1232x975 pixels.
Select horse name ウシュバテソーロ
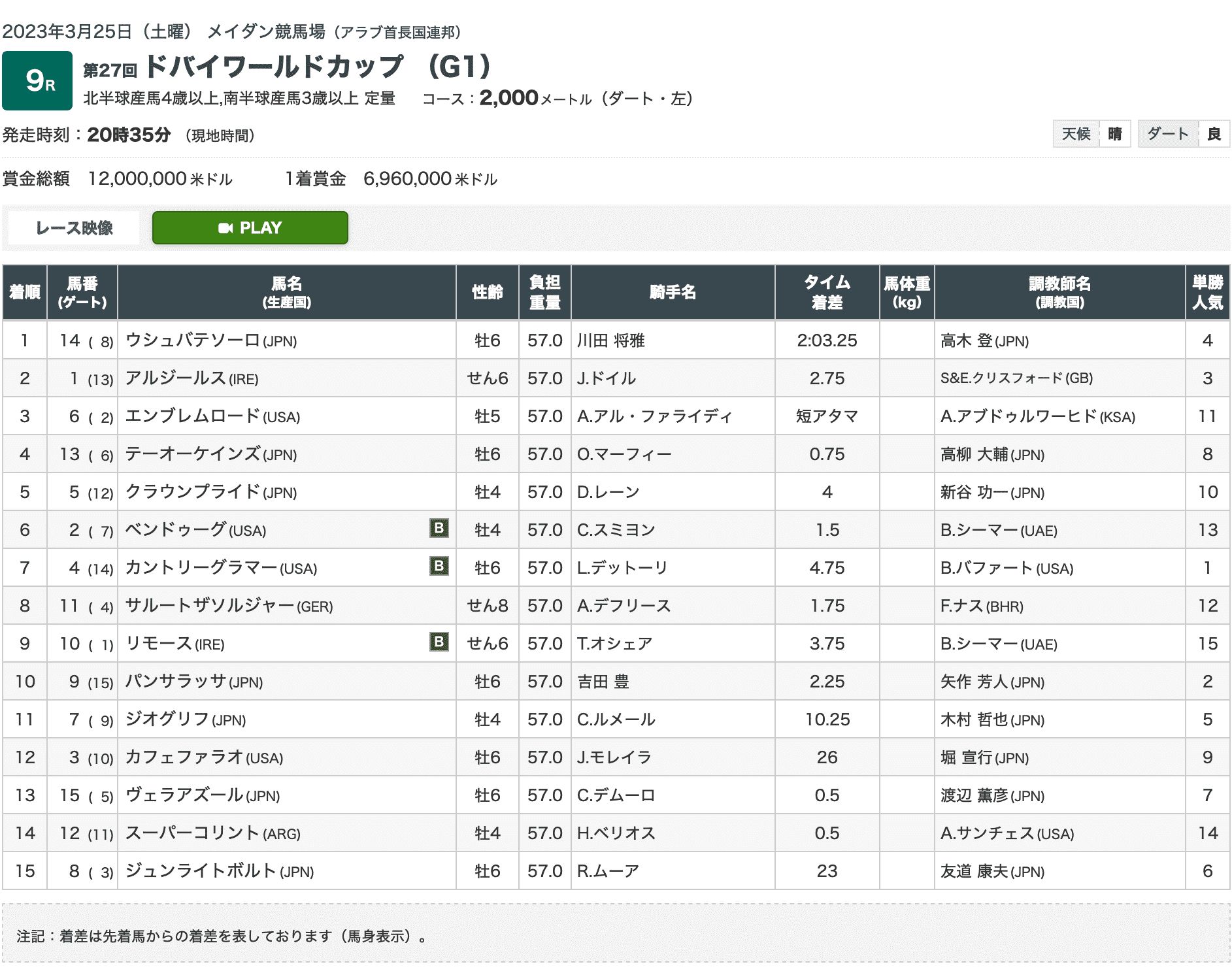pos(193,340)
